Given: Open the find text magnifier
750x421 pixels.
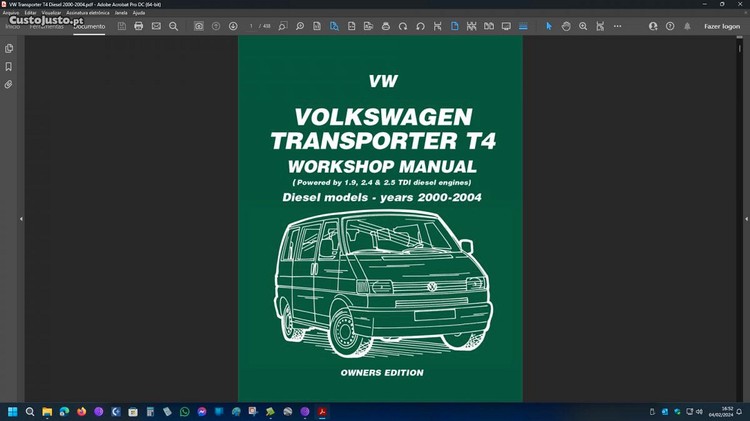Looking at the screenshot, I should [x=173, y=26].
